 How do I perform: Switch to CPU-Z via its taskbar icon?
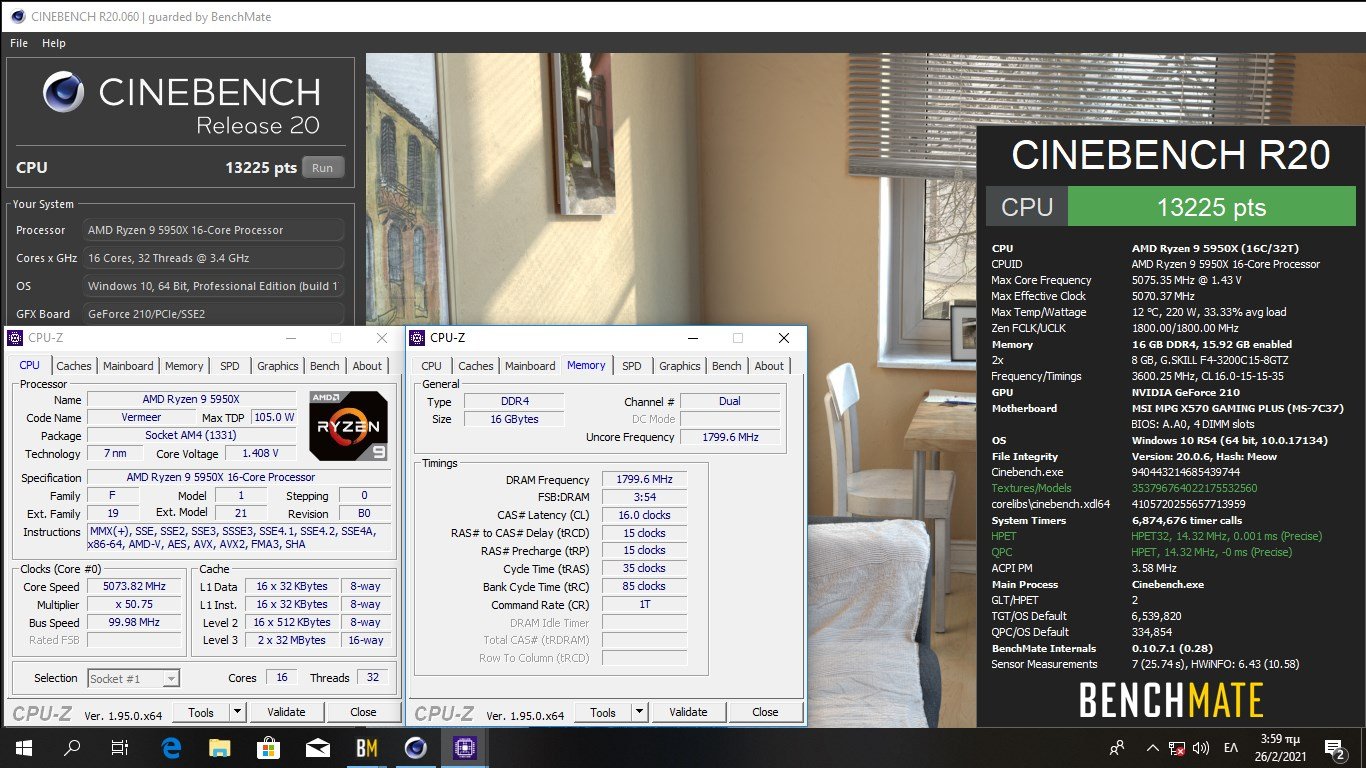pos(464,747)
